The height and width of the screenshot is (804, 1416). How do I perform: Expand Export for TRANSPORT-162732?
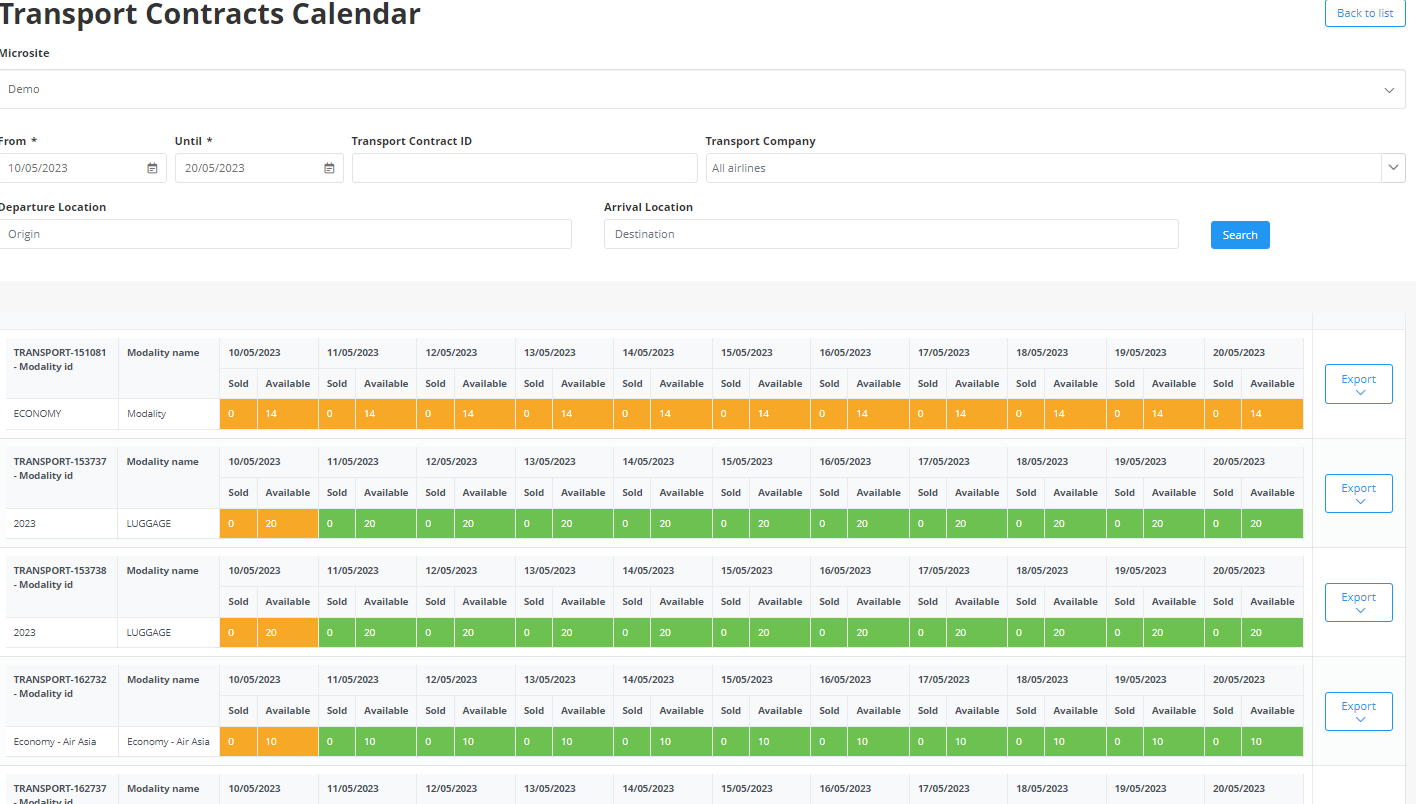pos(1358,711)
